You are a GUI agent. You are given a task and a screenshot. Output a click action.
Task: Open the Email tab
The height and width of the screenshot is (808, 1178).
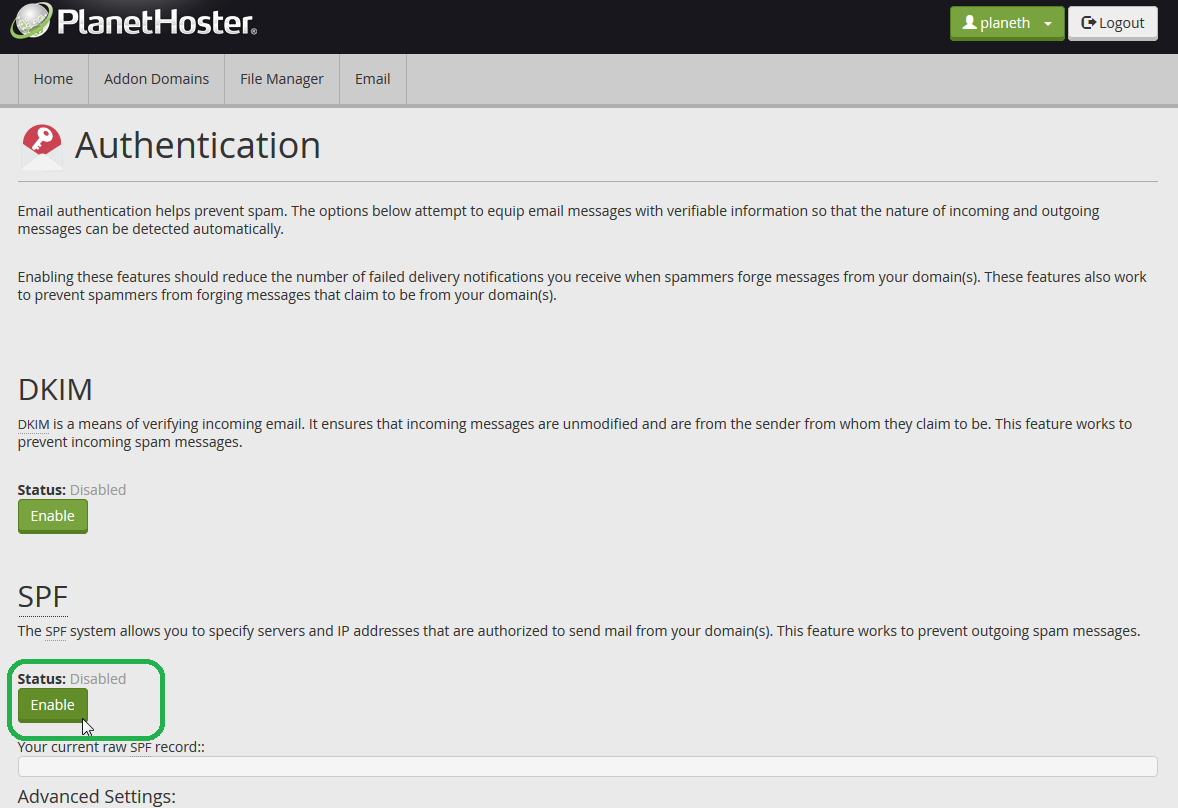click(372, 79)
